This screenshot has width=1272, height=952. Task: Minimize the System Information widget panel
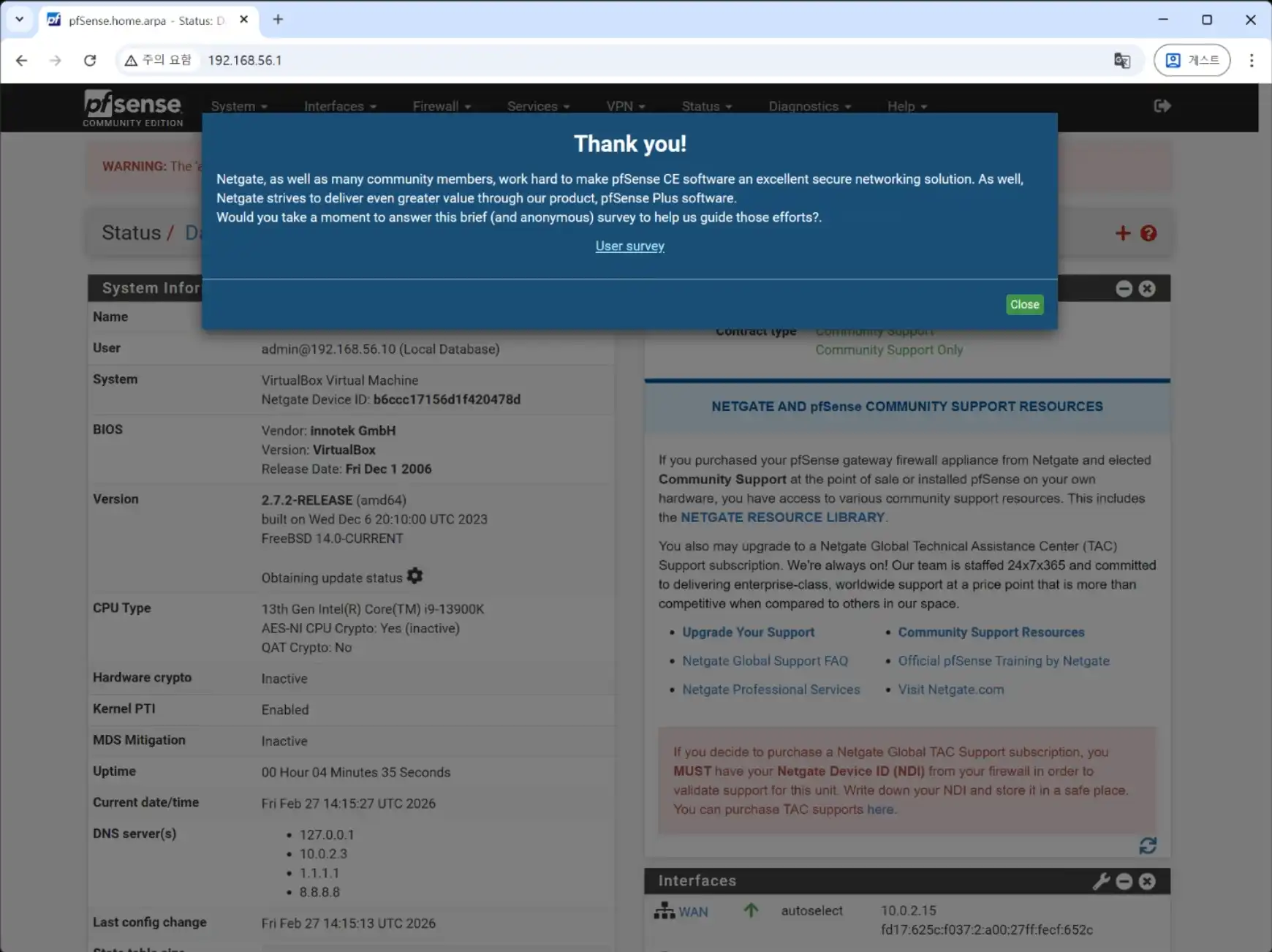[1124, 289]
